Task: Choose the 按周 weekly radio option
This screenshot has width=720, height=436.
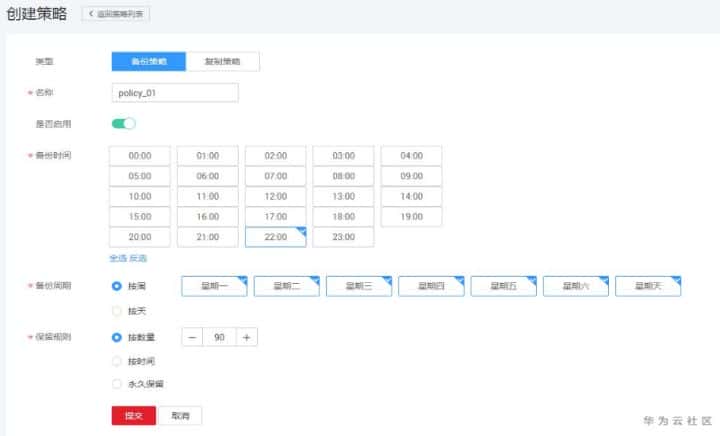Action: pos(117,286)
